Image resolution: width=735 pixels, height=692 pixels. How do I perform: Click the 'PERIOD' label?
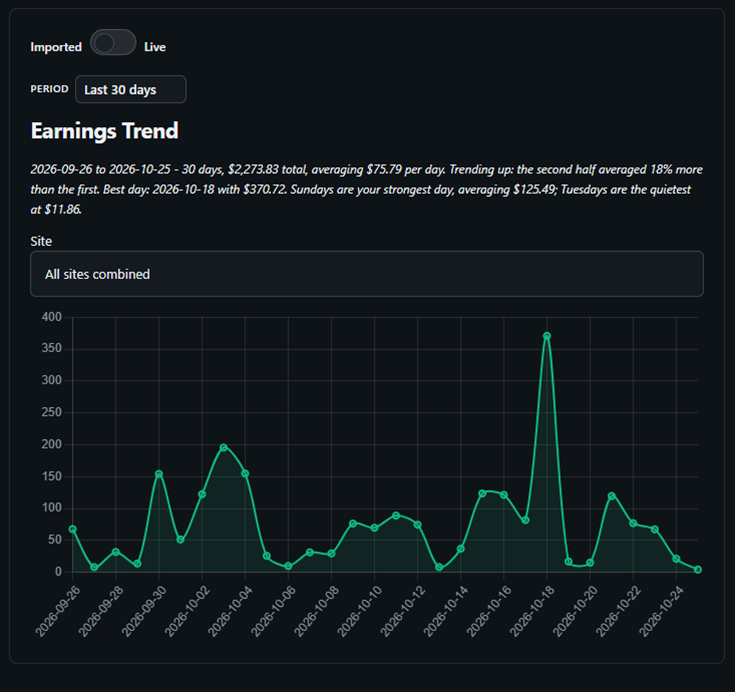(x=49, y=89)
